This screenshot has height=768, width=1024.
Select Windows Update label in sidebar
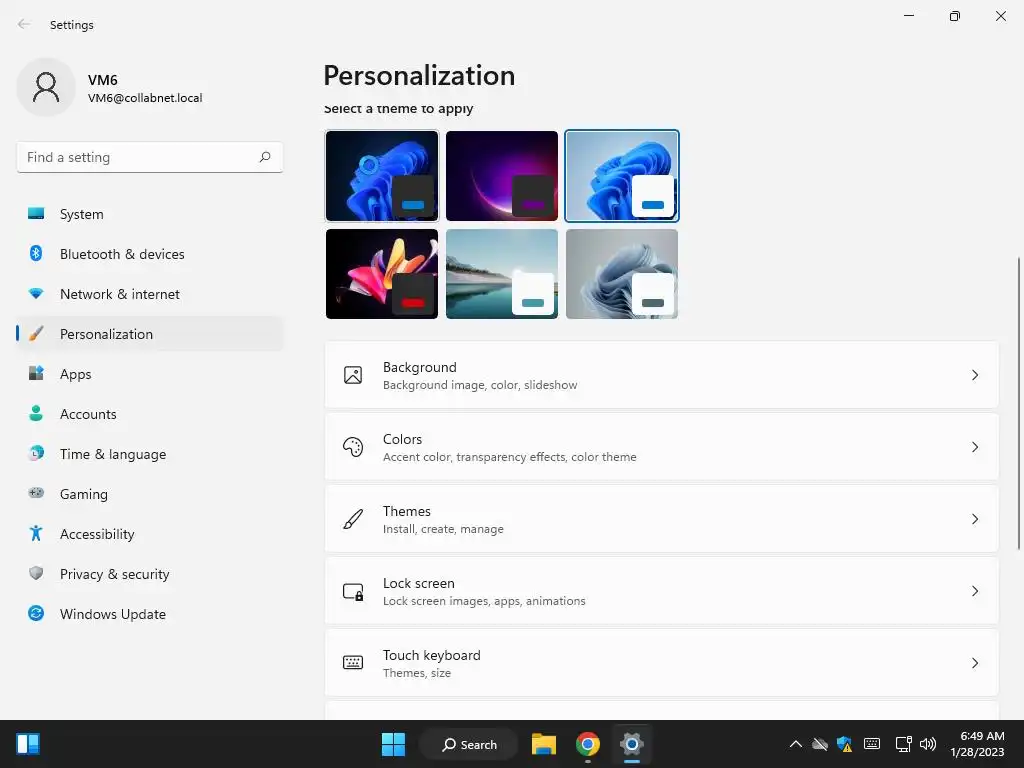(x=112, y=614)
